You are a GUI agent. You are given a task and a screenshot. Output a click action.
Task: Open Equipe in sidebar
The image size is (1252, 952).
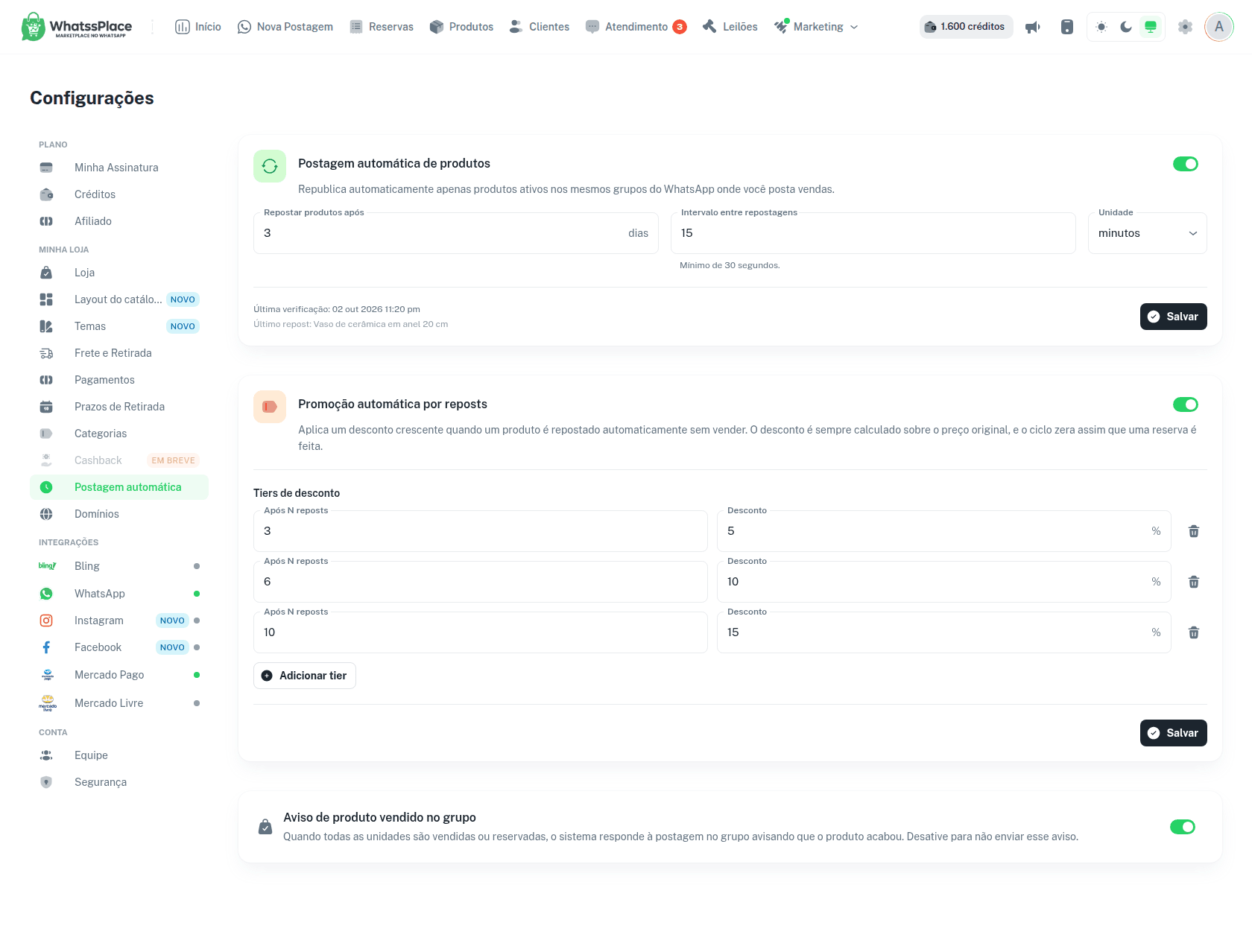coord(119,755)
